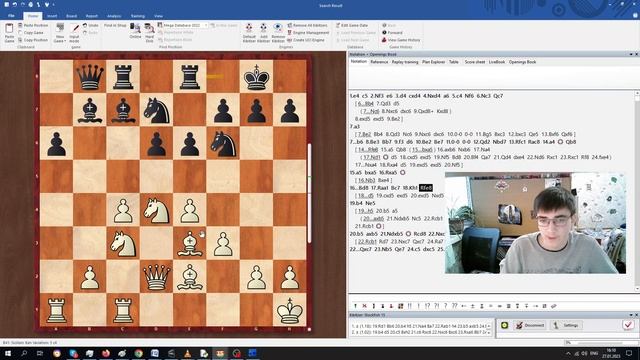
Task: Click the Paste Game icon
Action: 9,33
